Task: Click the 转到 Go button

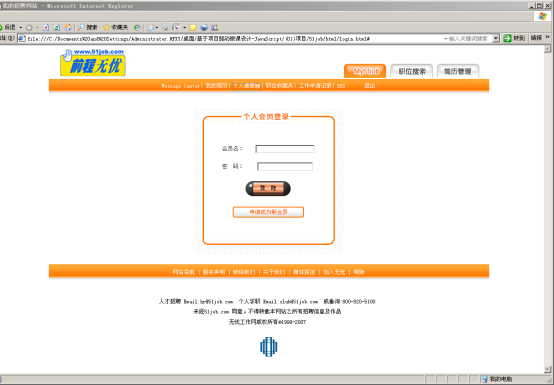Action: (x=514, y=38)
